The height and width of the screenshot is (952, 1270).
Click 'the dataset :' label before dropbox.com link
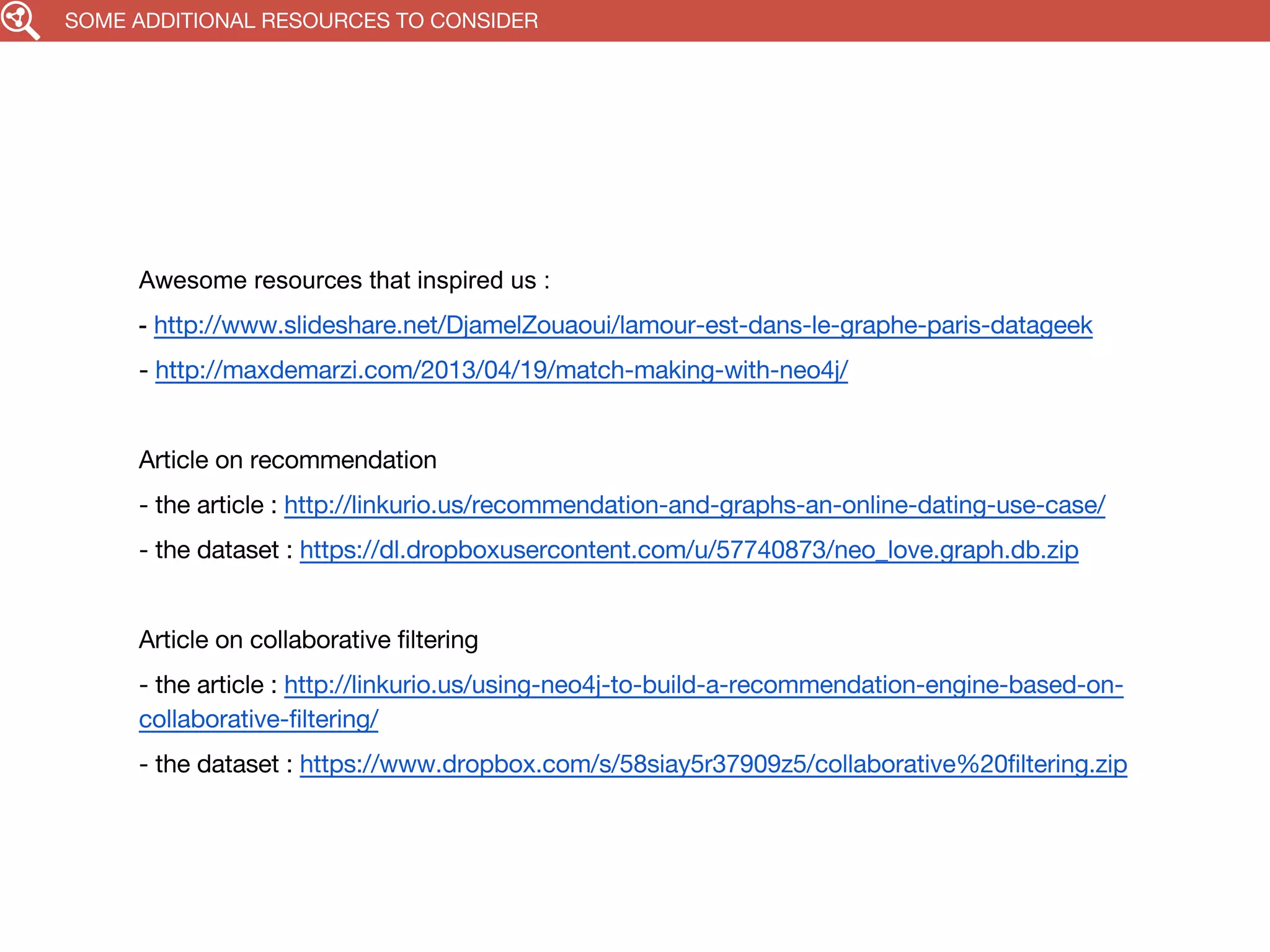coord(223,764)
